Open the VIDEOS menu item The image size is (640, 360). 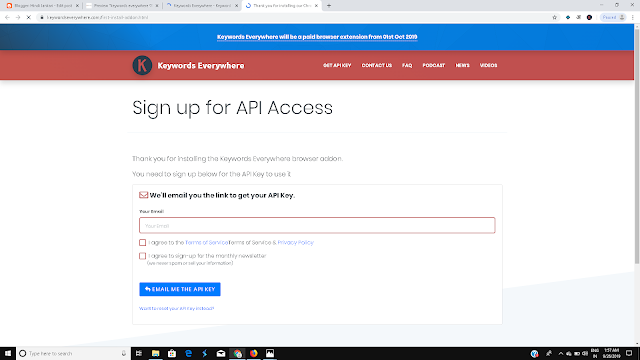pos(488,65)
